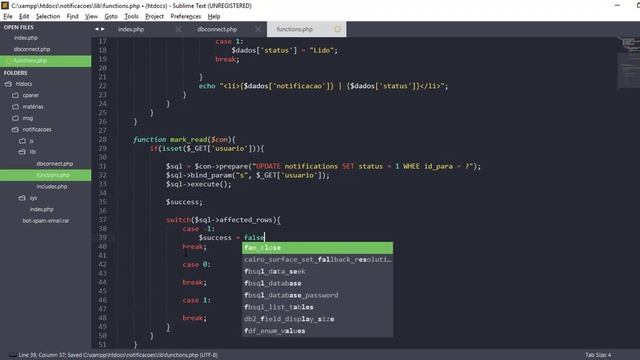Image resolution: width=640 pixels, height=360 pixels.
Task: Click the 'switch($sql->affected_rows){' line
Action: click(x=223, y=220)
